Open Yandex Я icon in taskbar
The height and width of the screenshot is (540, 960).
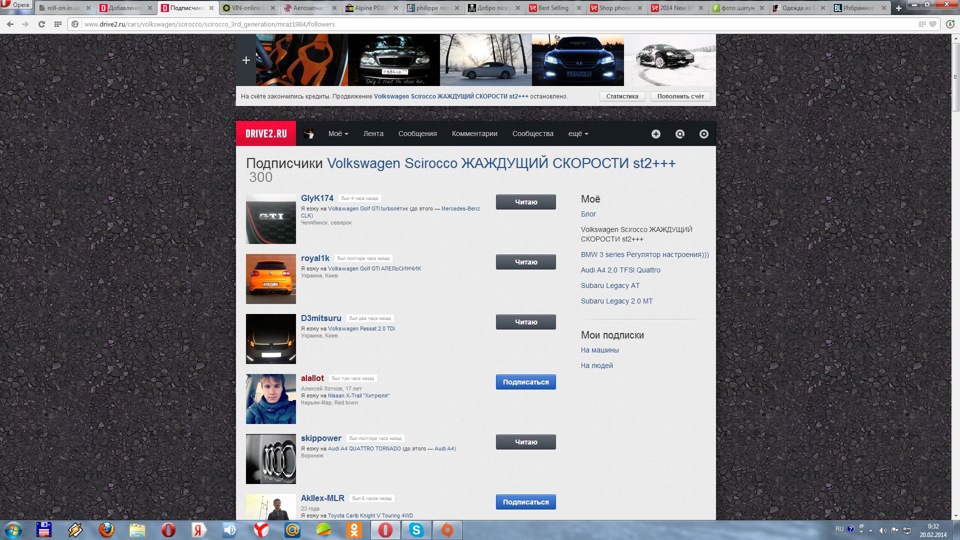[x=198, y=530]
